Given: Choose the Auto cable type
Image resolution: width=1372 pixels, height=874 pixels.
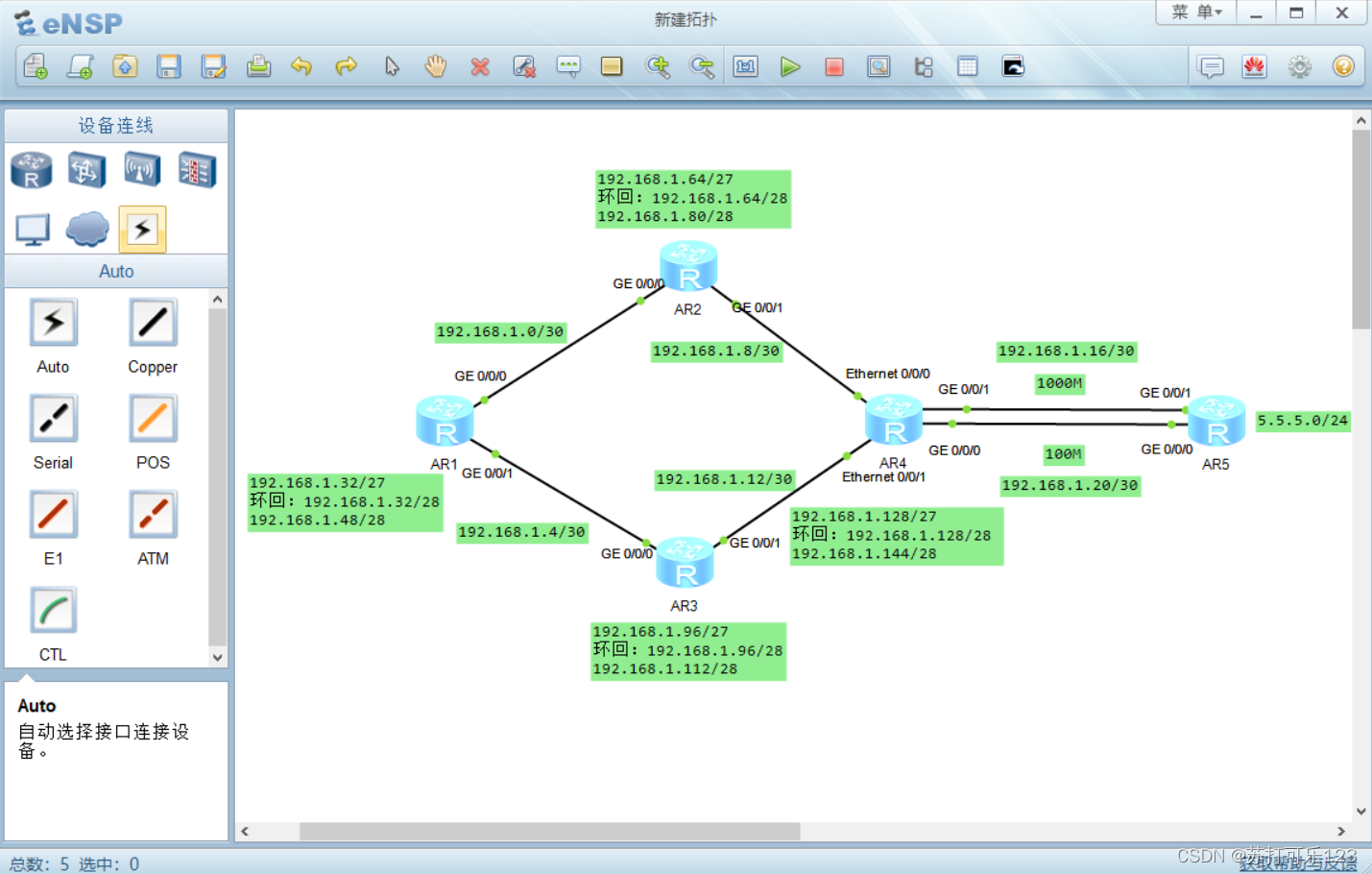Looking at the screenshot, I should point(53,324).
